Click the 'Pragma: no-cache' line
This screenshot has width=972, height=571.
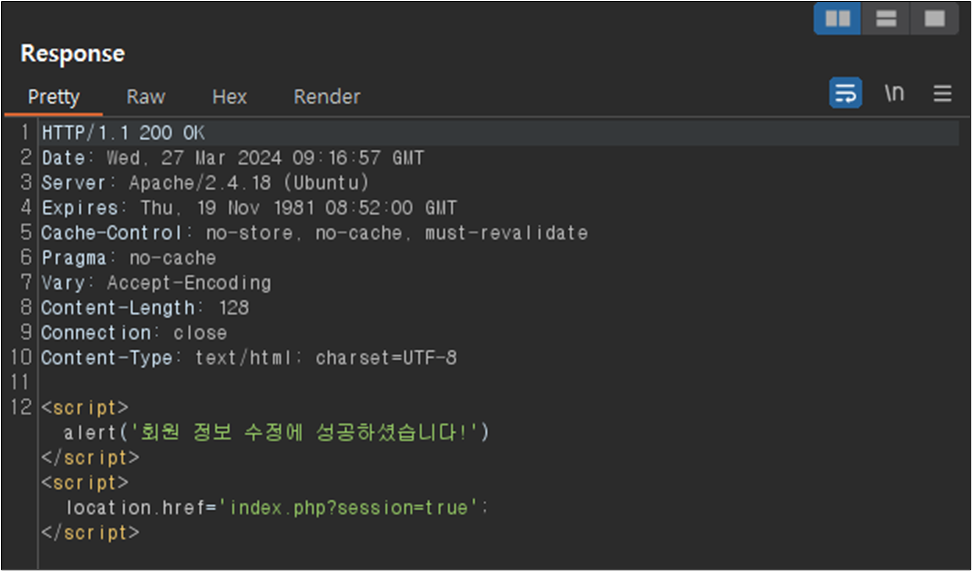[x=128, y=258]
